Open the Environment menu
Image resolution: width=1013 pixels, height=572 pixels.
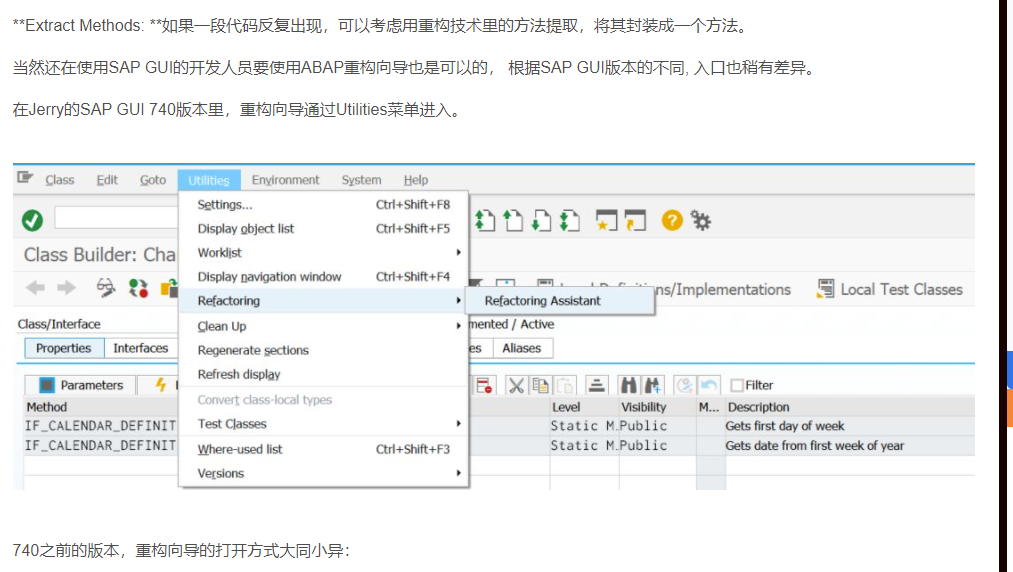coord(285,180)
